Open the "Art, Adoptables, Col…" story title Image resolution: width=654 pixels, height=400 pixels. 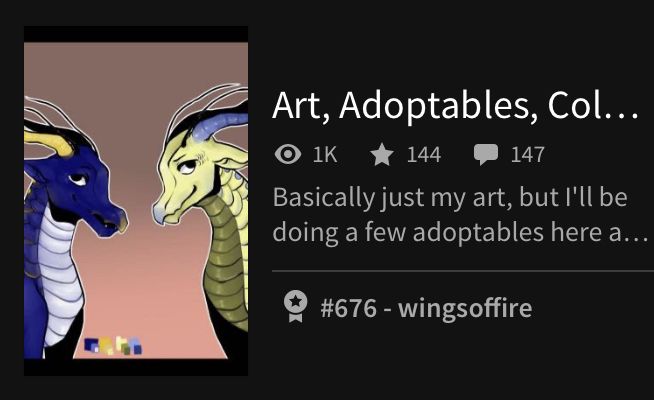[455, 106]
